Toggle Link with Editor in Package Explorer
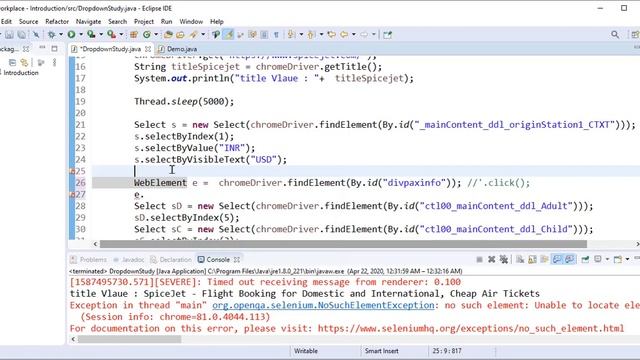640x360 pixels. (24, 62)
